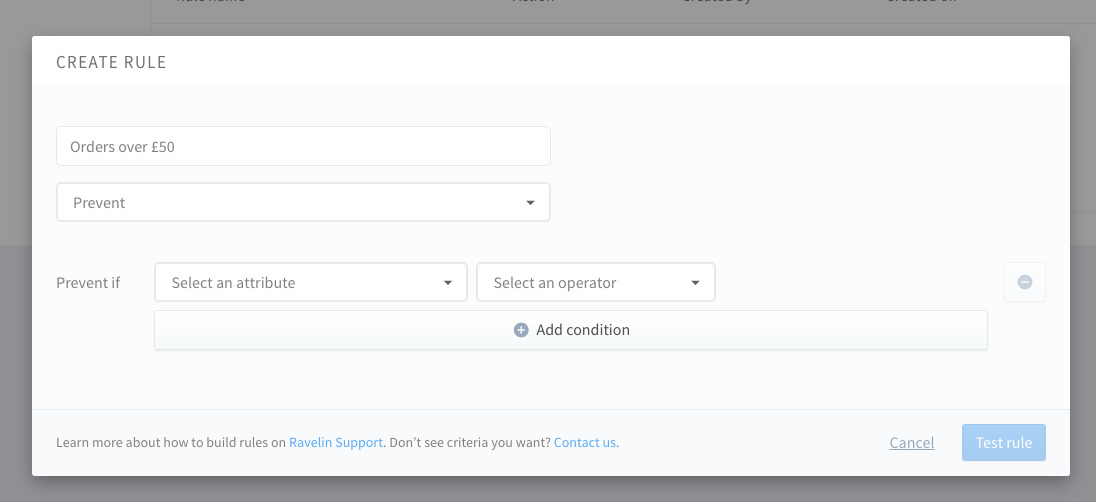Click the Created on column header behind dialog
Viewport: 1096px width, 502px height.
pyautogui.click(x=920, y=3)
